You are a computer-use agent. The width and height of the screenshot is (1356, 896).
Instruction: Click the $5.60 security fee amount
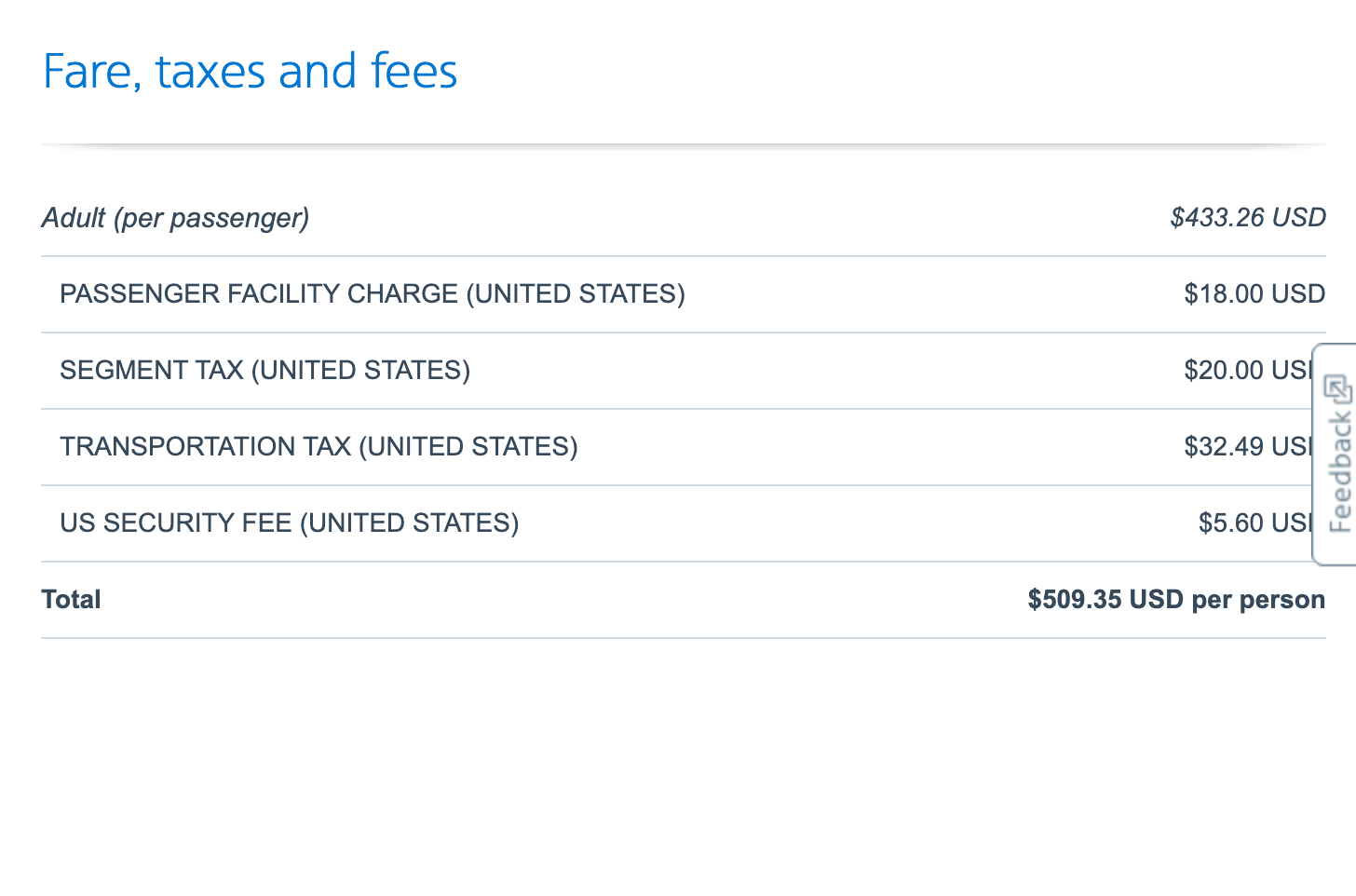pos(1254,523)
